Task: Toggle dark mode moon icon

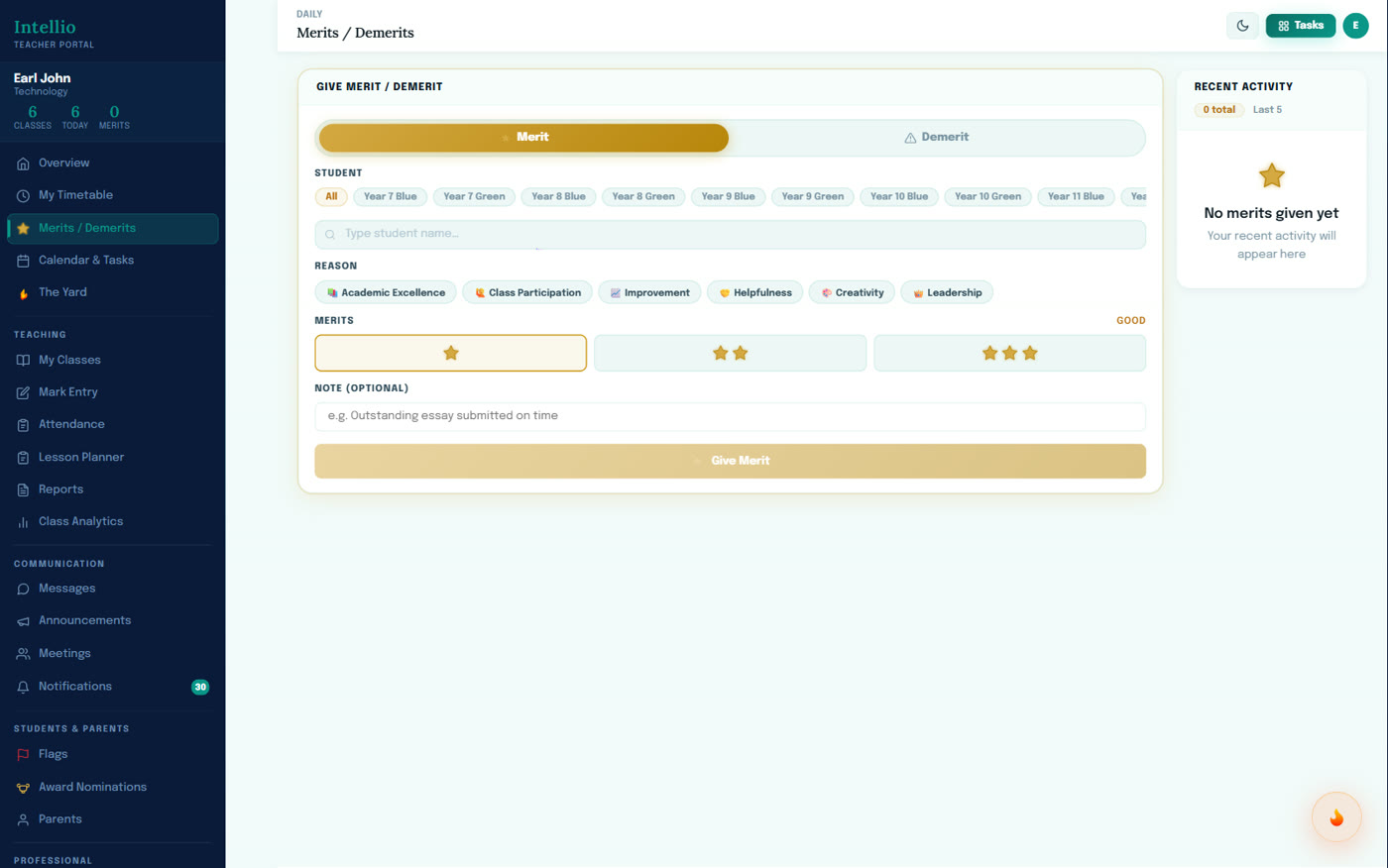Action: pos(1242,26)
